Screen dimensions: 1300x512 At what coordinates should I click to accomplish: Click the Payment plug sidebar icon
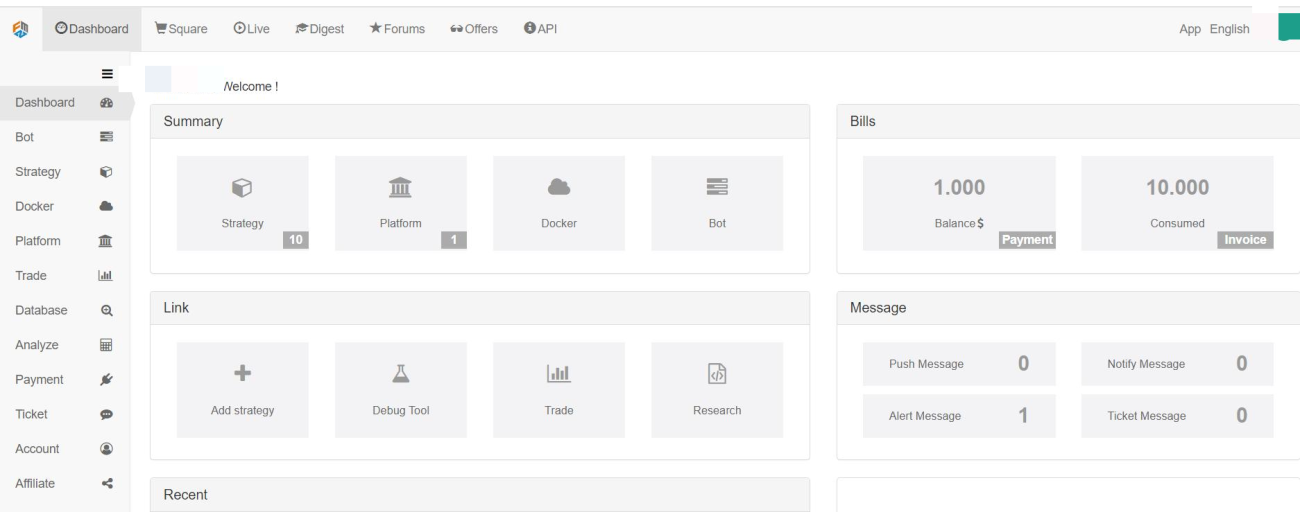107,380
